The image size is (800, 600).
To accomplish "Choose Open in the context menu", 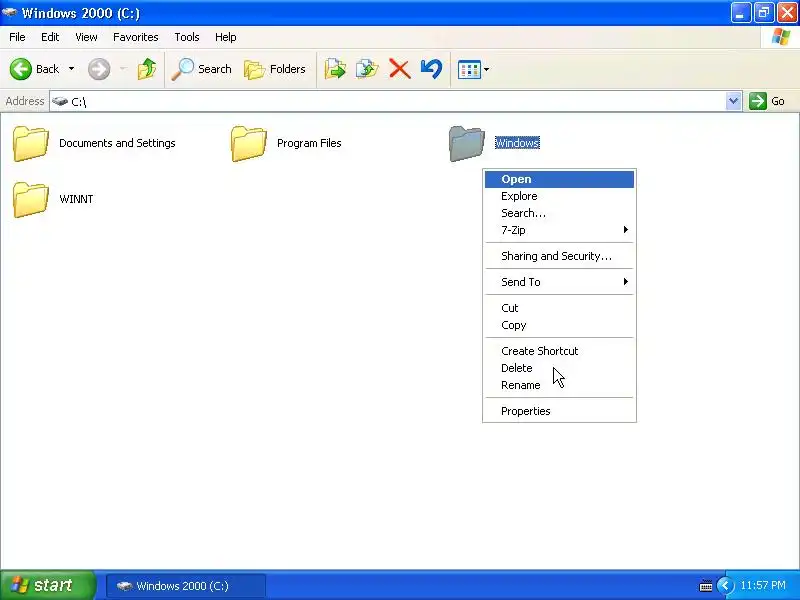I will coord(559,179).
